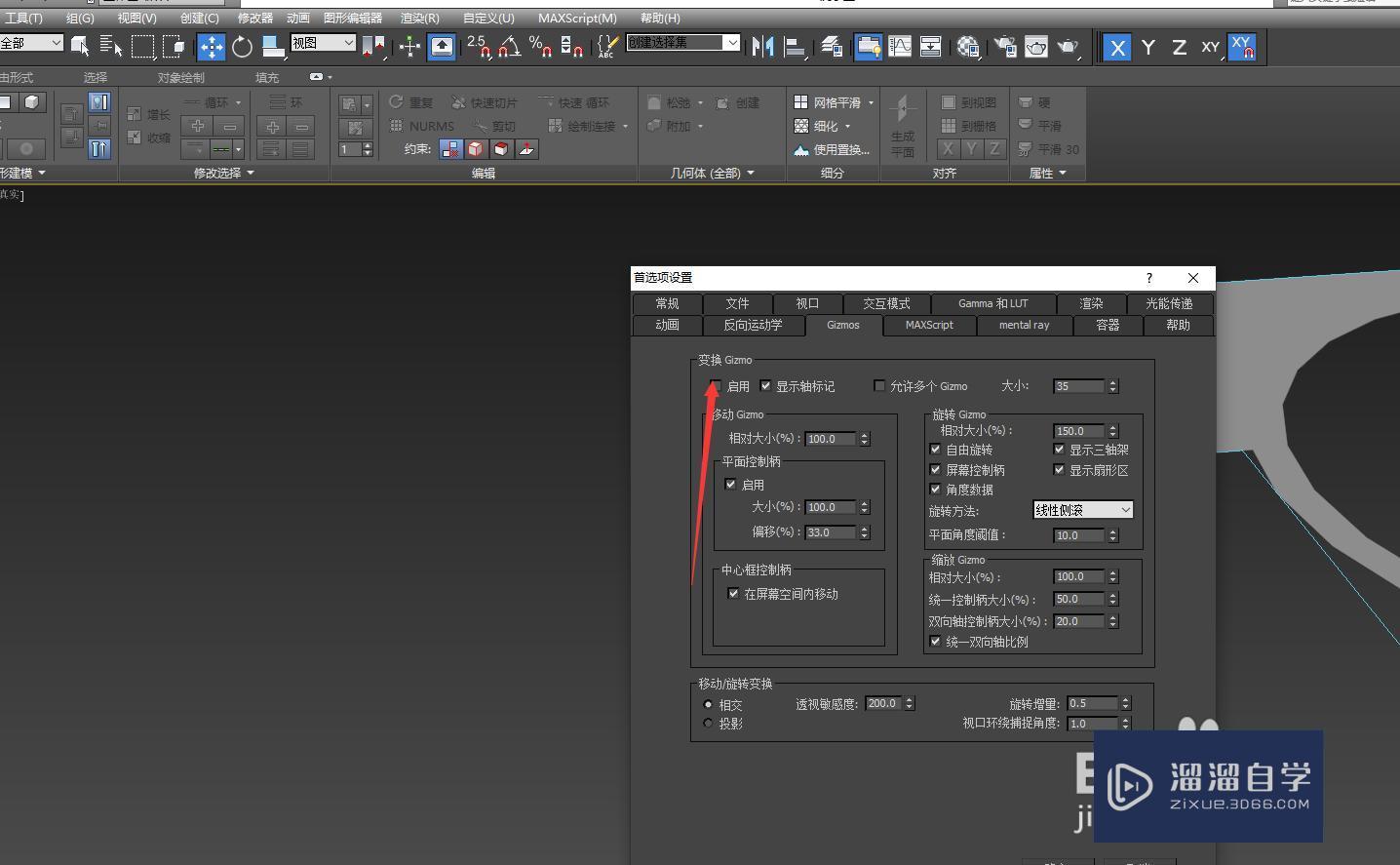Open the Material Editor sphere icon
This screenshot has height=865, width=1400.
(967, 47)
